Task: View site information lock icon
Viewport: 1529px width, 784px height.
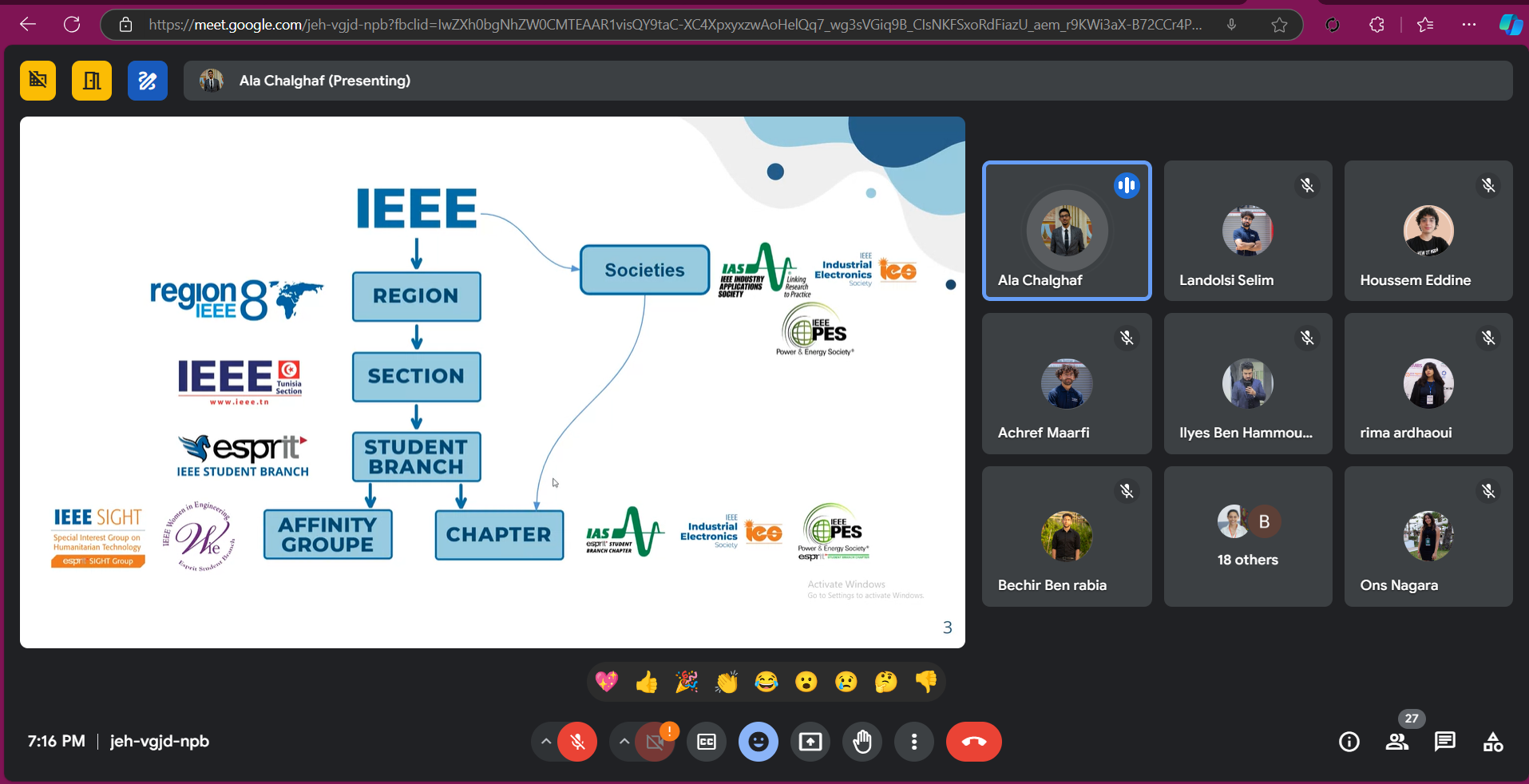Action: [x=125, y=25]
